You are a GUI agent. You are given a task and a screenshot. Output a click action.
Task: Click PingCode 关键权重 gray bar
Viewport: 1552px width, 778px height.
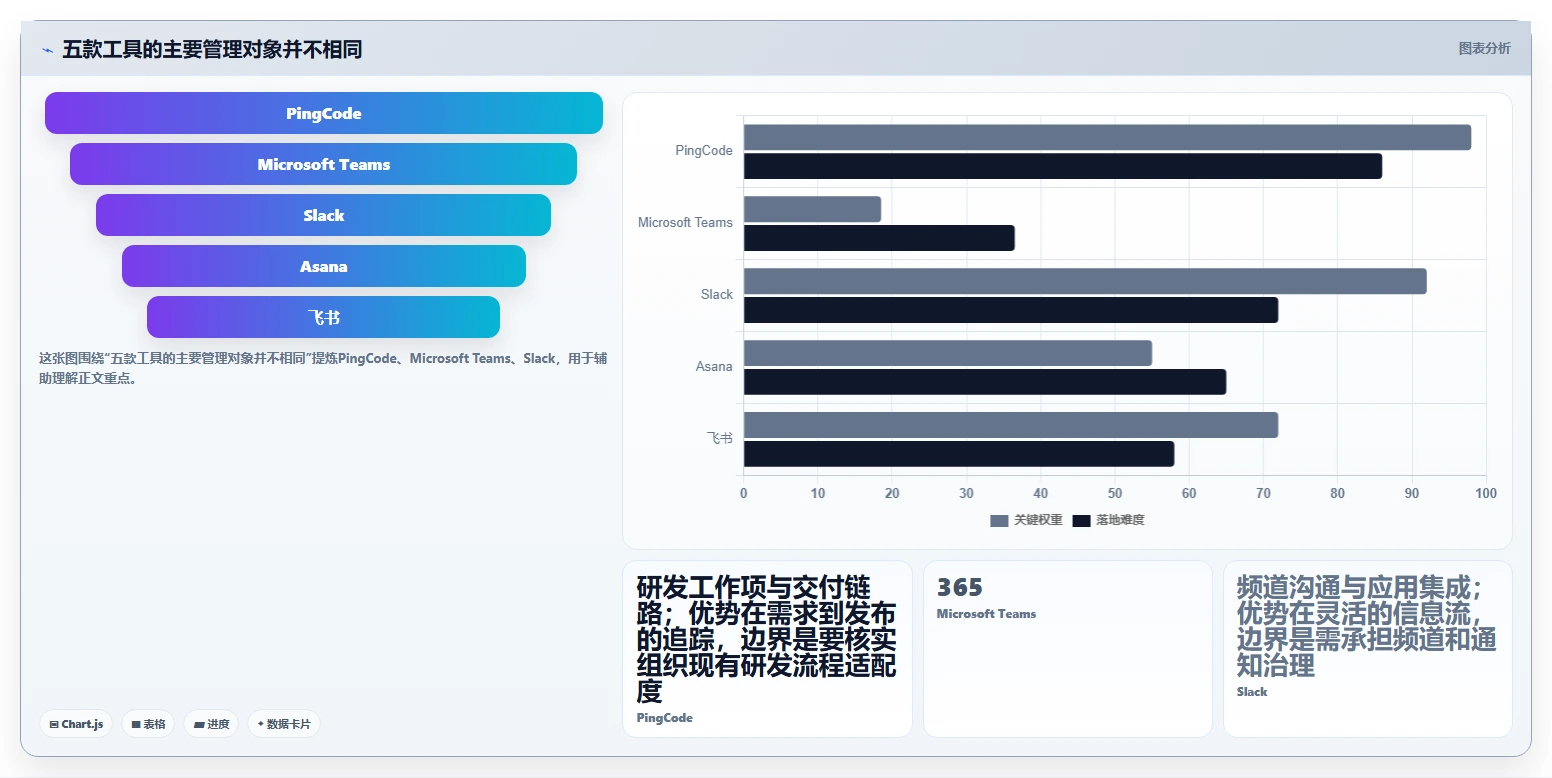pyautogui.click(x=1107, y=137)
